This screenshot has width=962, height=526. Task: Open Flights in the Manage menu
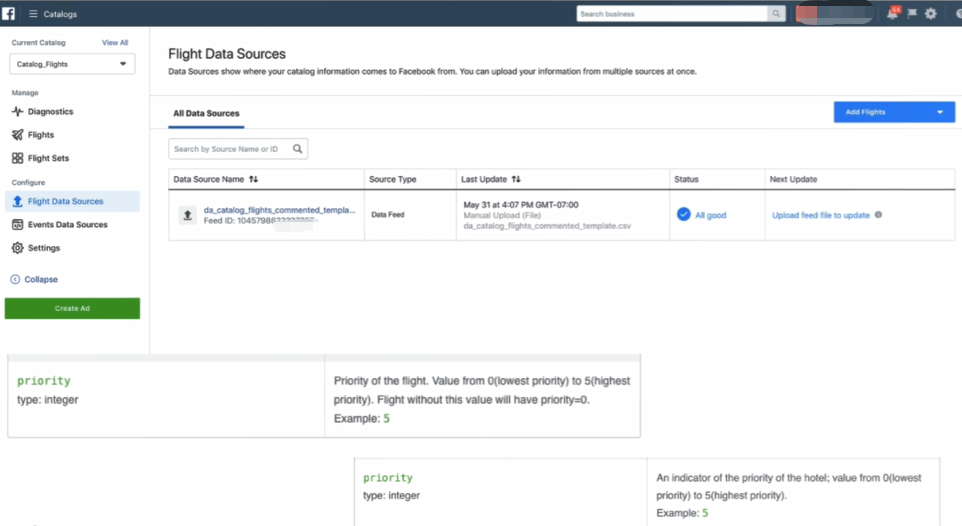[41, 135]
